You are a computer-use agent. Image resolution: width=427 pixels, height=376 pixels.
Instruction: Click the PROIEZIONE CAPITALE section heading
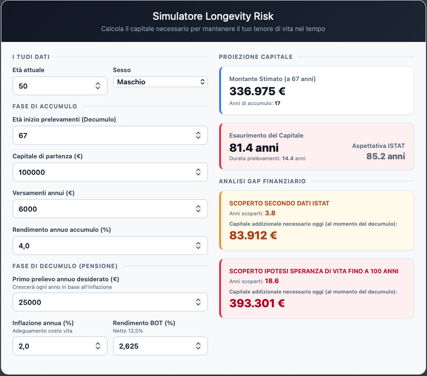pos(256,57)
